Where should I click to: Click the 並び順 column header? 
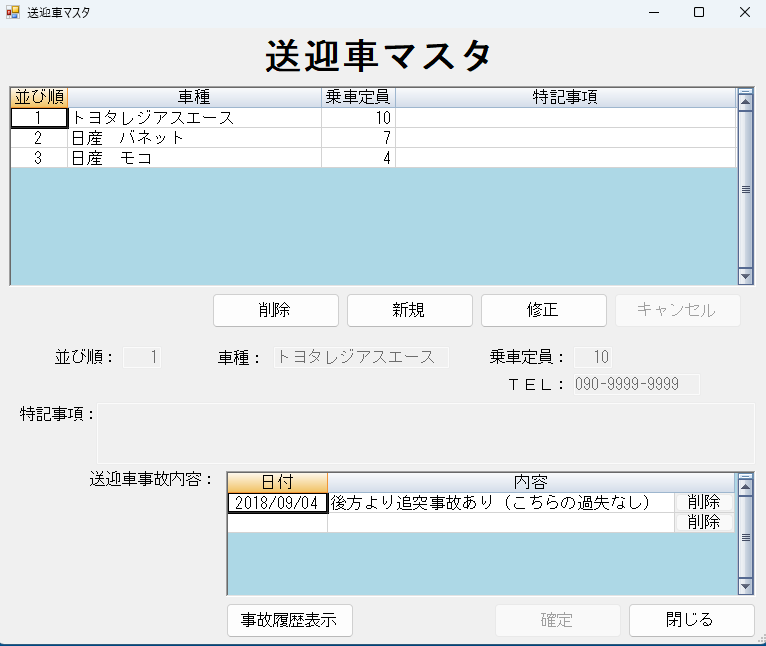click(39, 97)
